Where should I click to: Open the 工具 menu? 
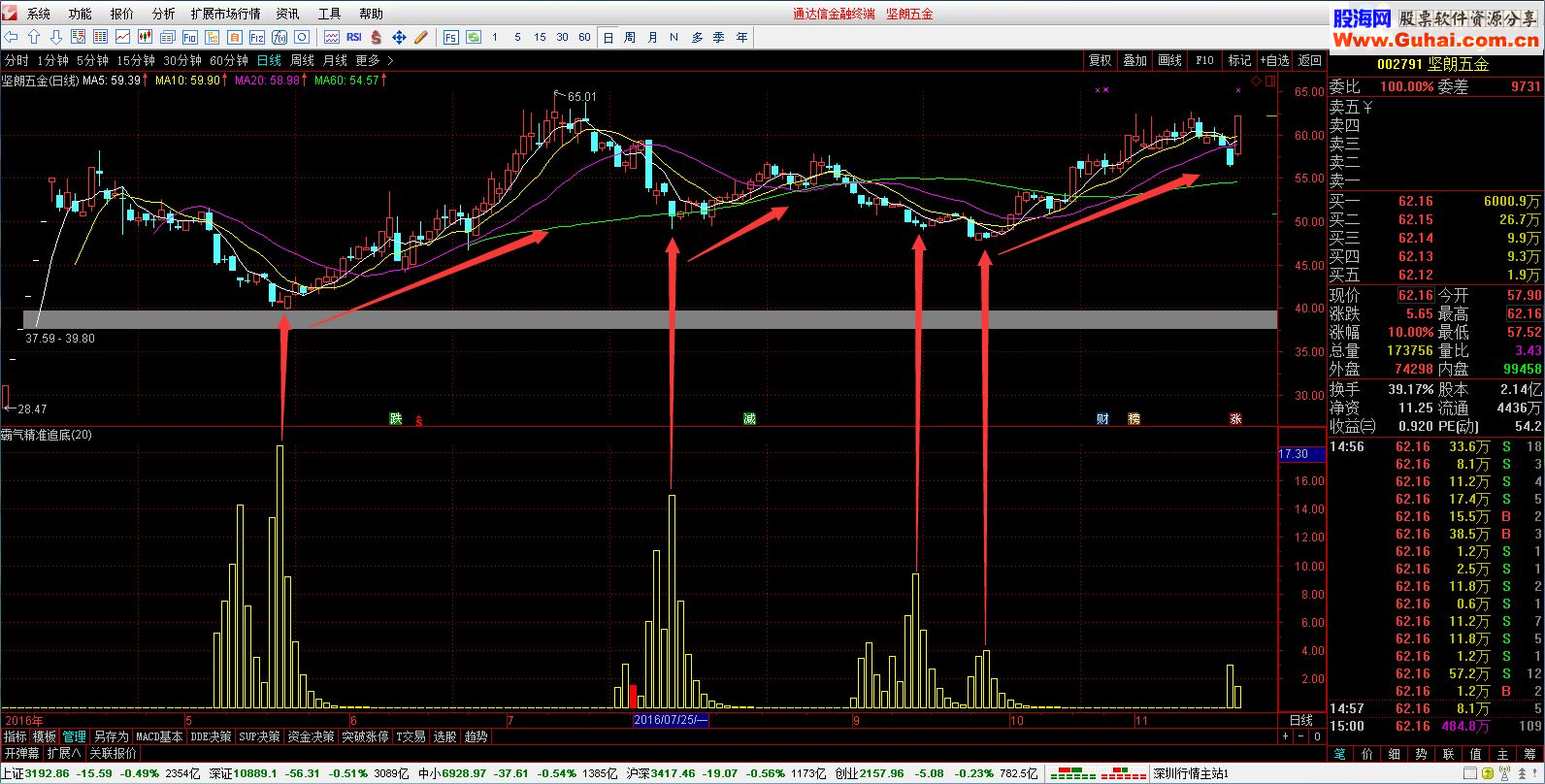(x=330, y=14)
